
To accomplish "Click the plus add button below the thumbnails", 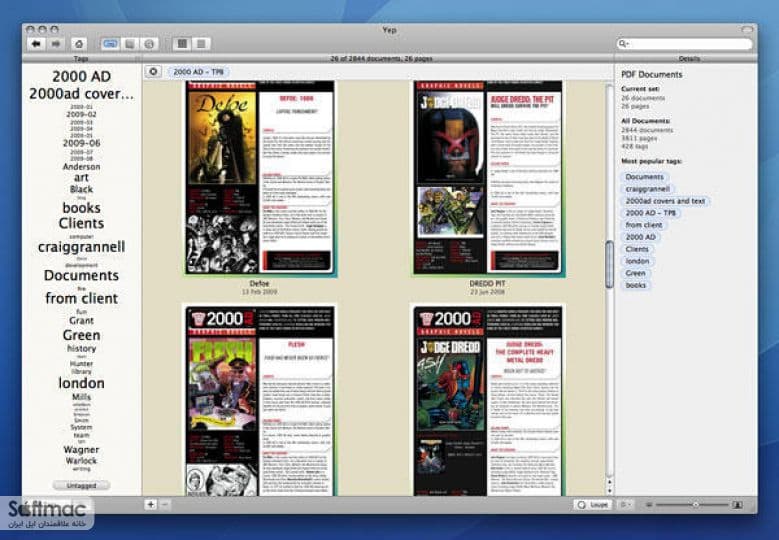I will [151, 504].
